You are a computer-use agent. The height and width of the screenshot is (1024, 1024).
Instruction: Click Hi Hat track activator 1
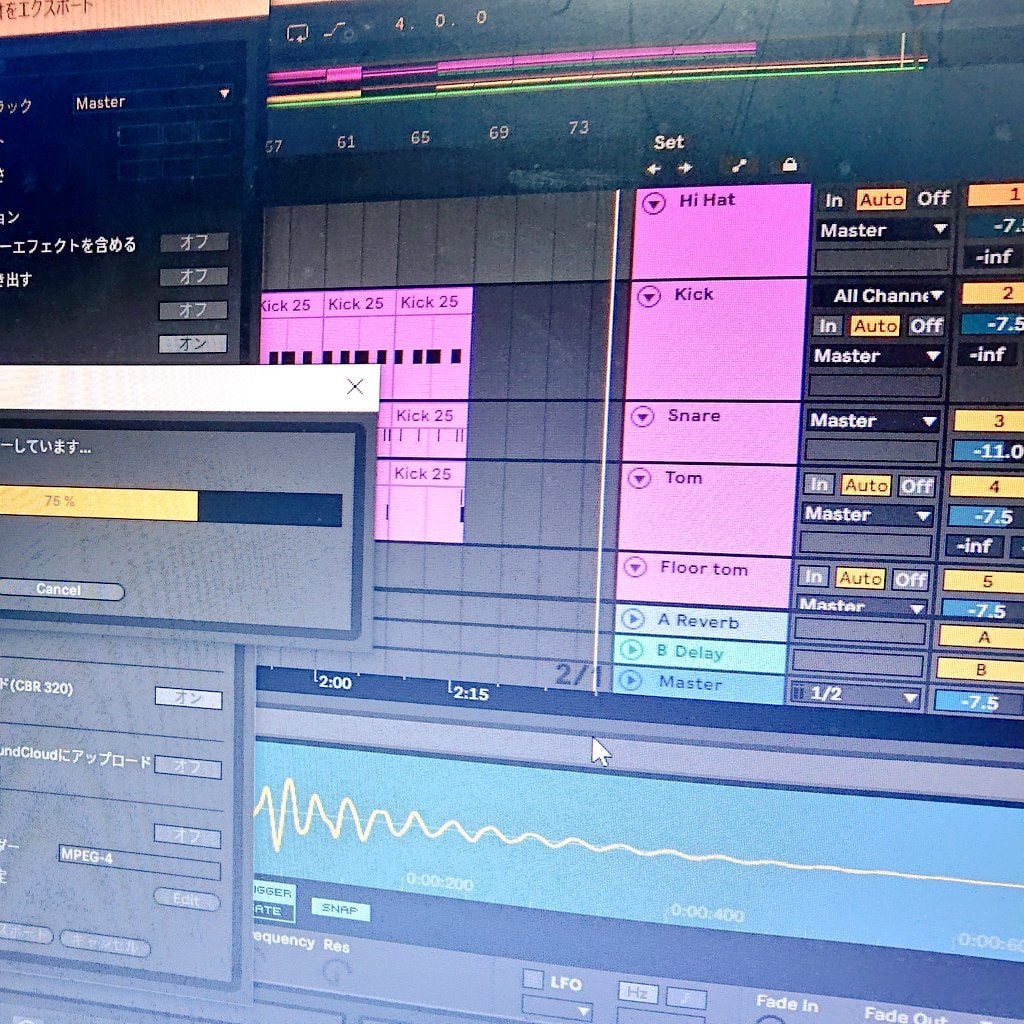pyautogui.click(x=996, y=194)
